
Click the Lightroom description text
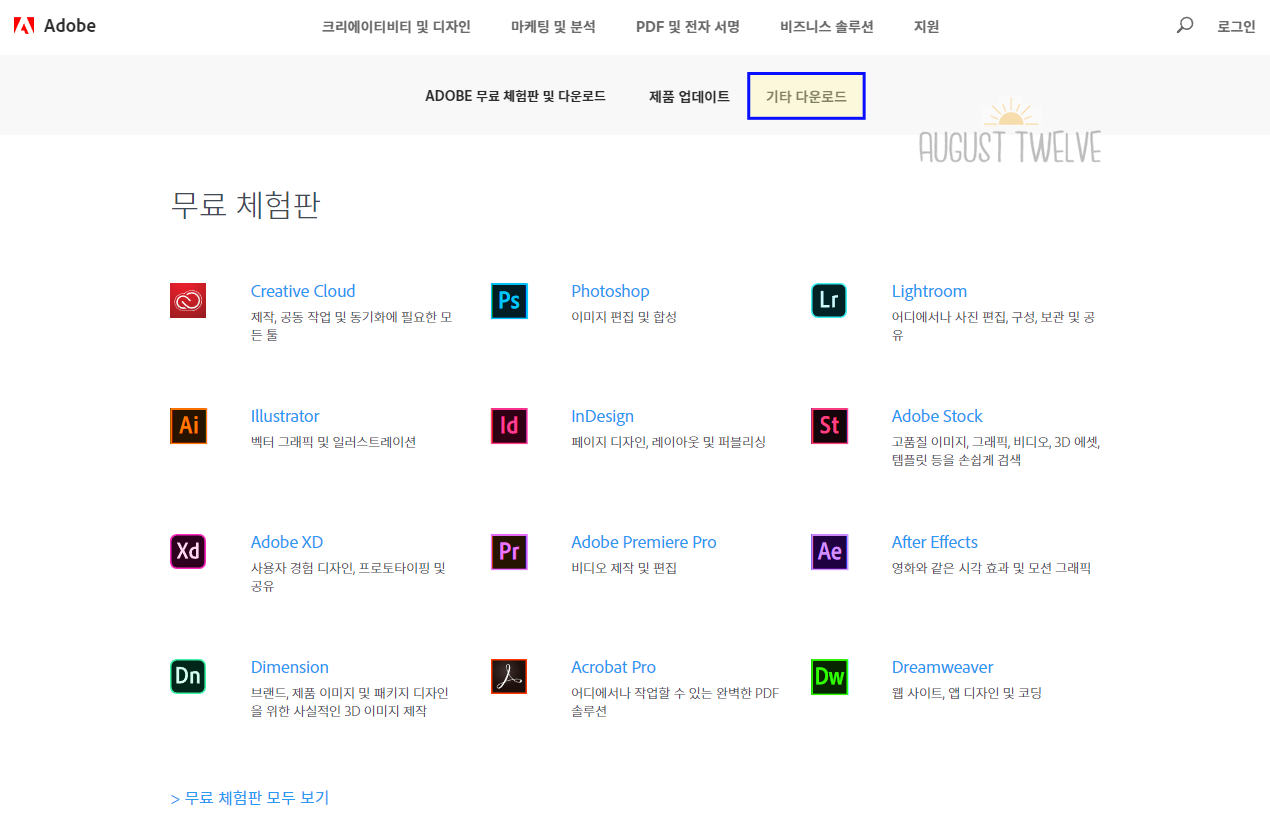[x=993, y=326]
